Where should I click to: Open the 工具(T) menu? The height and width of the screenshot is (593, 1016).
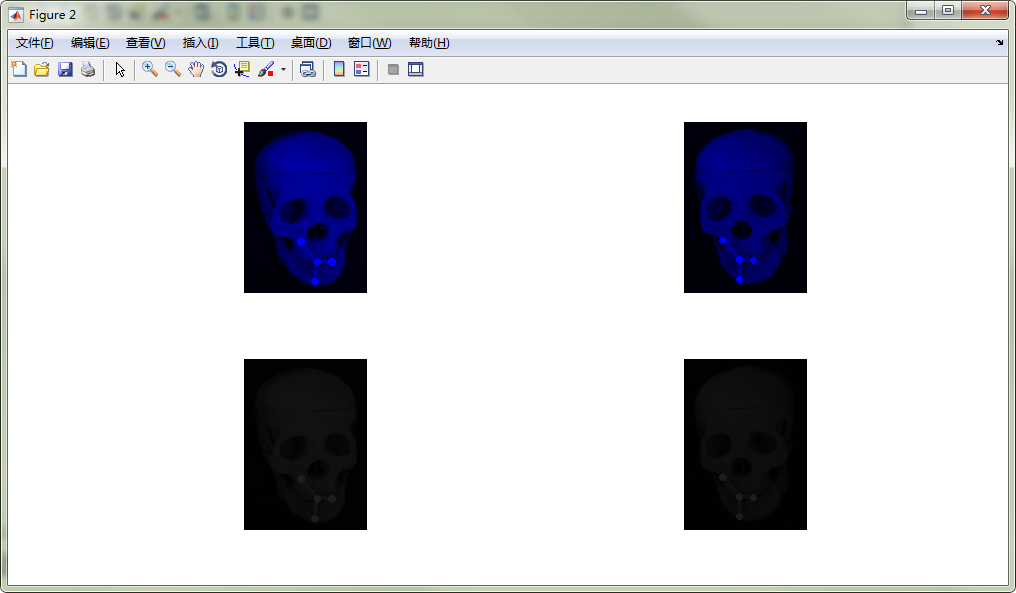pyautogui.click(x=255, y=43)
